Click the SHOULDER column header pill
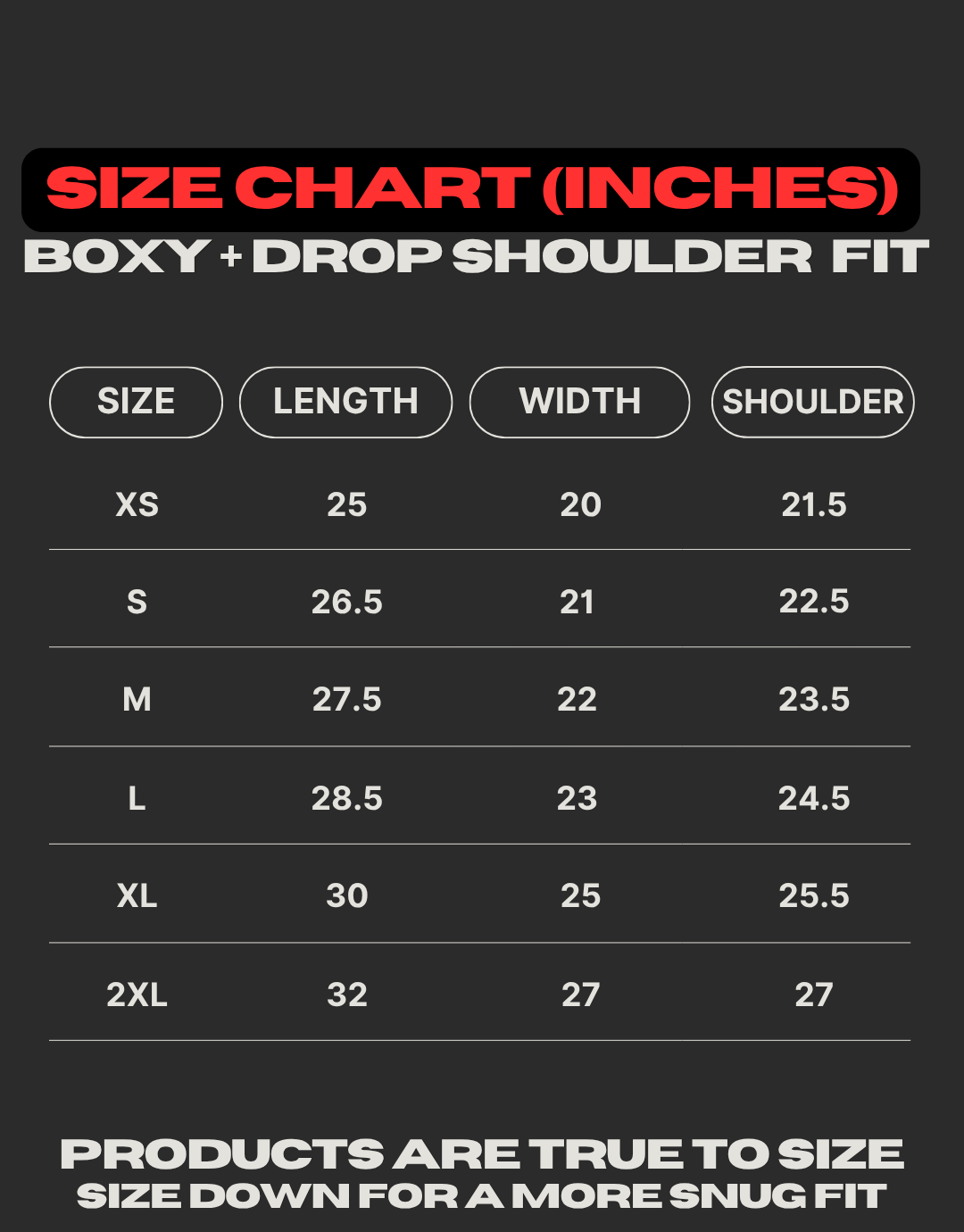 click(812, 402)
